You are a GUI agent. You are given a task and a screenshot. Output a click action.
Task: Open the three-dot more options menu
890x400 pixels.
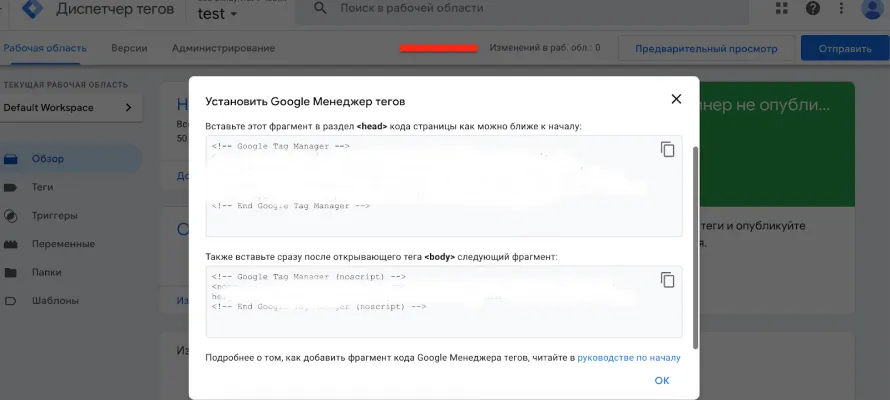pos(841,8)
